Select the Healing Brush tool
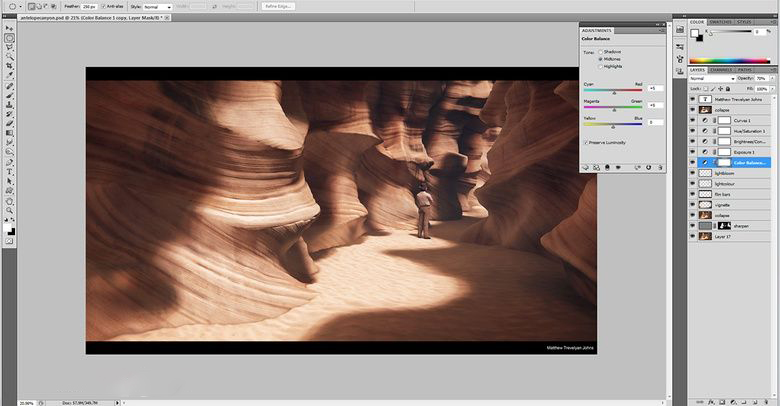Viewport: 780px width, 406px height. [9, 86]
